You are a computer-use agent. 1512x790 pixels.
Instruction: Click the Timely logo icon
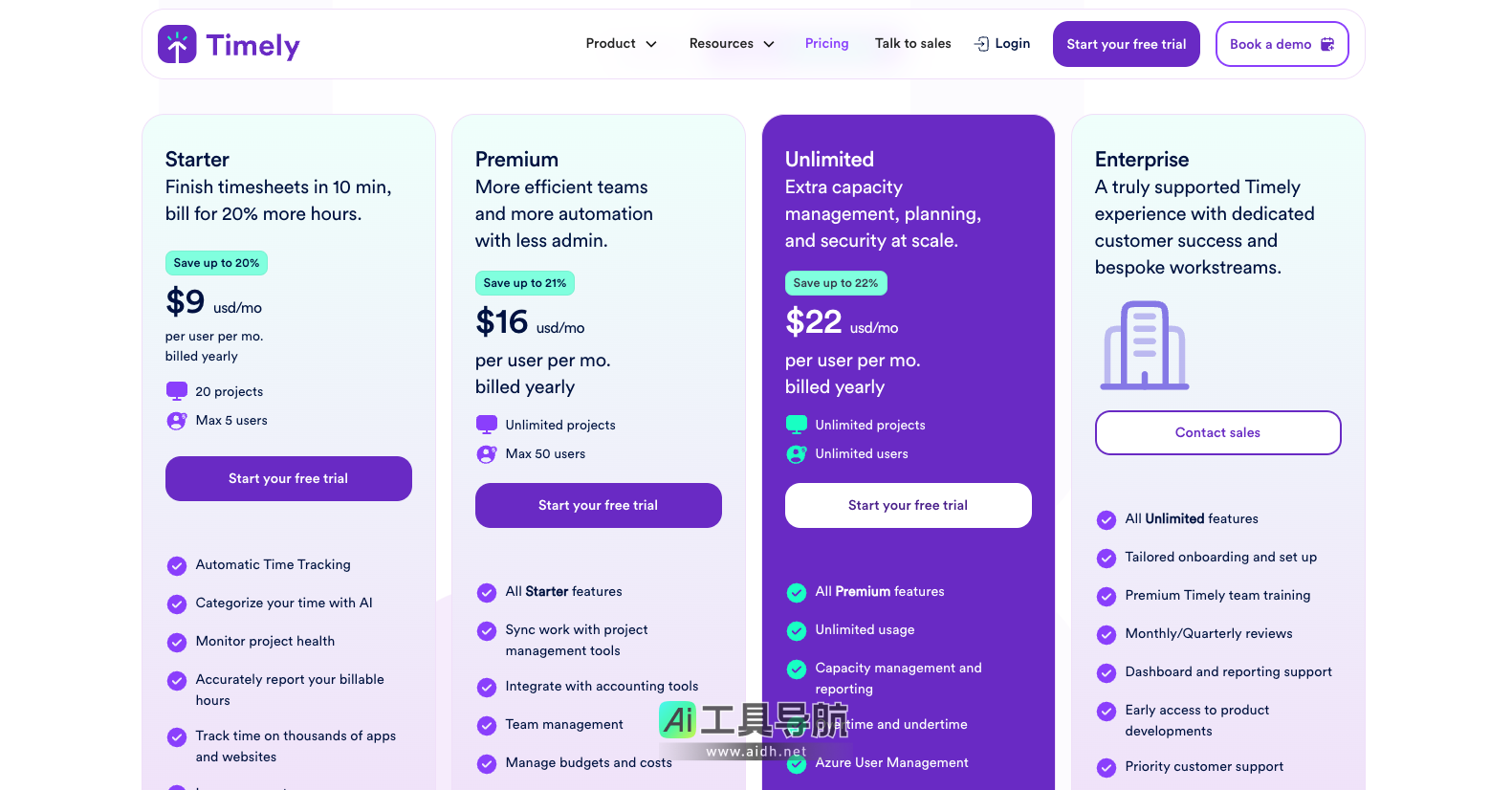(177, 44)
